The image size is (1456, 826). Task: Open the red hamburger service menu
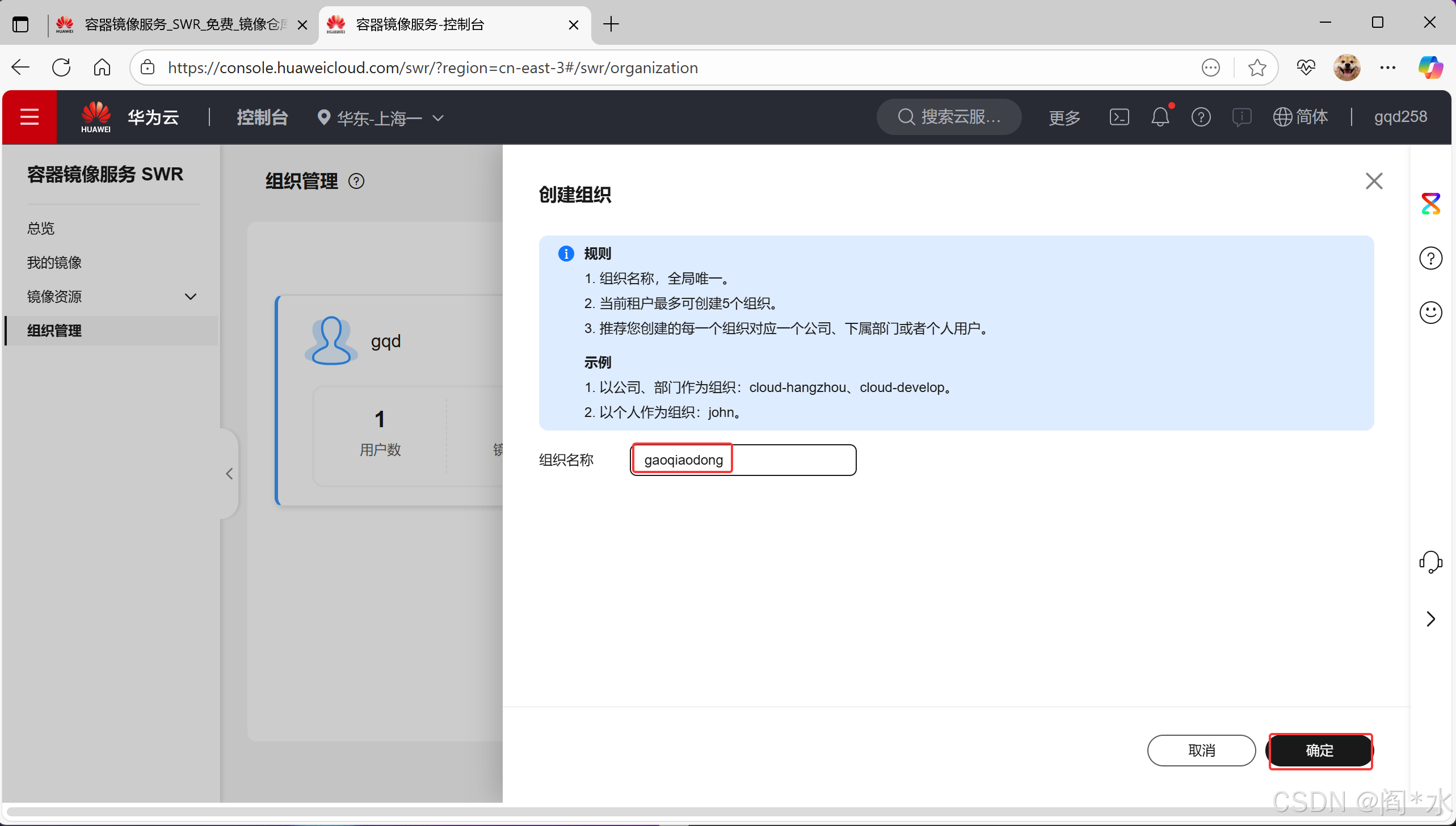click(x=30, y=117)
